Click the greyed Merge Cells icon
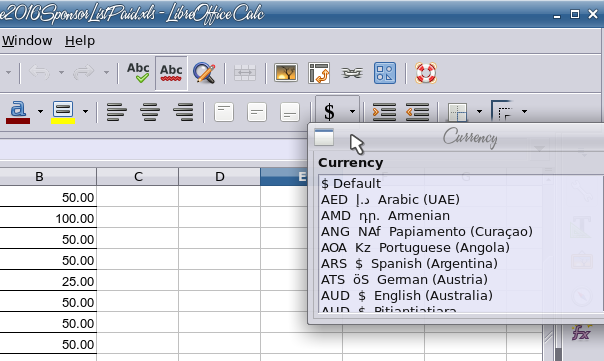This screenshot has width=604, height=361. (245, 72)
